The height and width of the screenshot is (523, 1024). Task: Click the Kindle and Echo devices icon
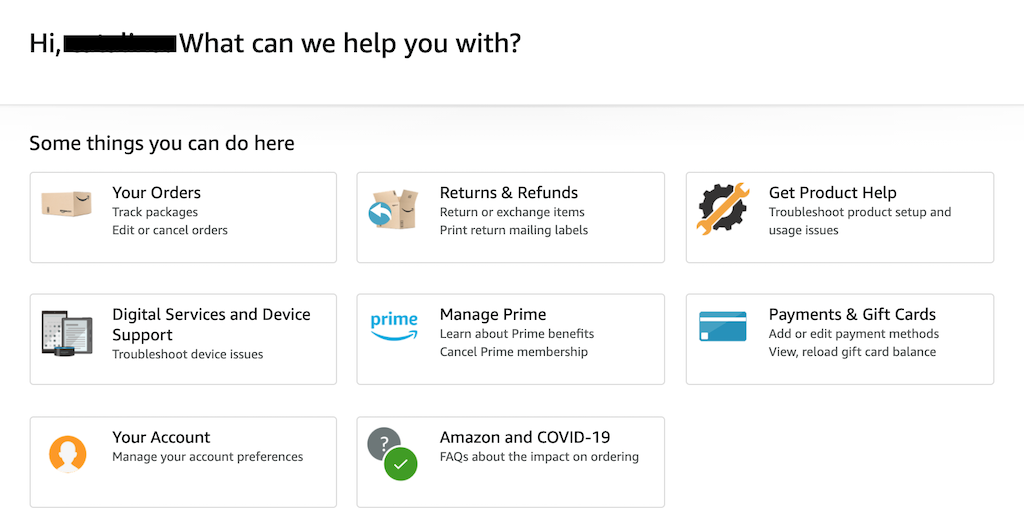coord(67,333)
